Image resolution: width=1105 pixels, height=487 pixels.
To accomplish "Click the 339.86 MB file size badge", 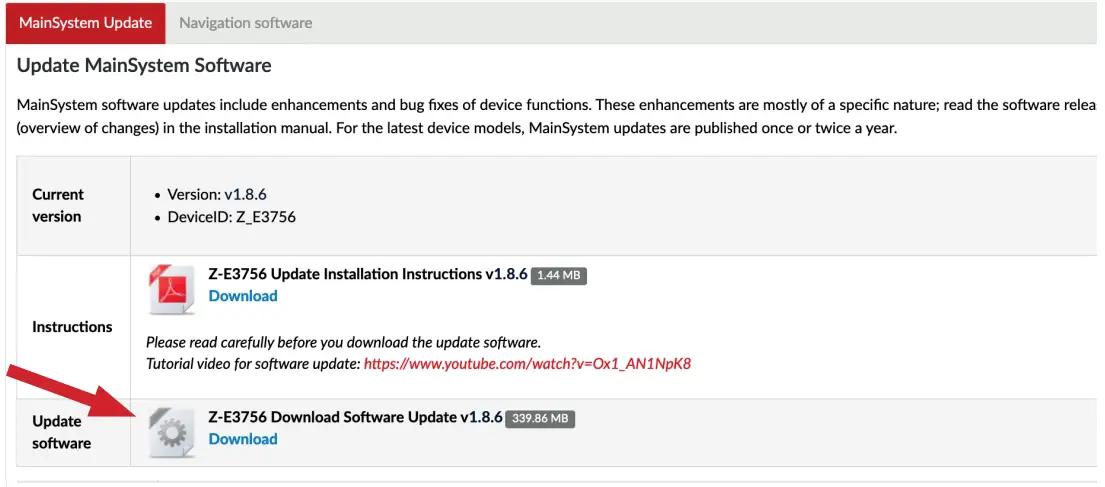I will (540, 419).
